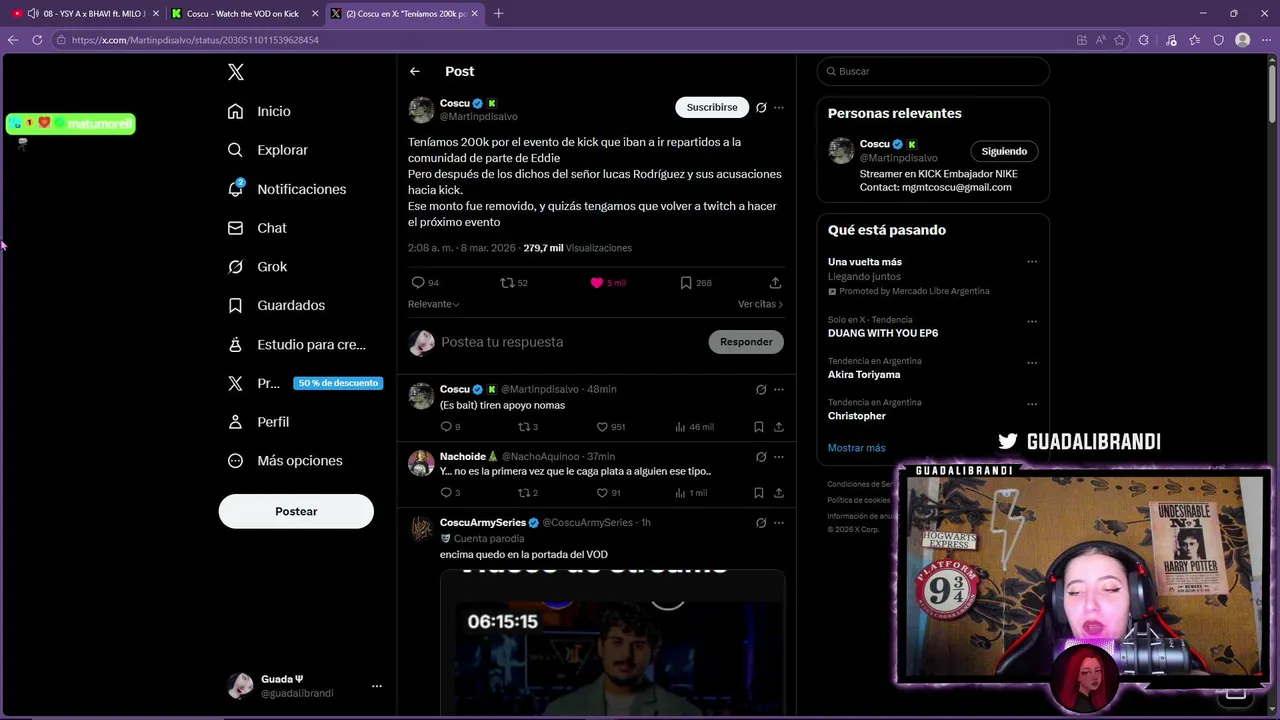Image resolution: width=1280 pixels, height=720 pixels.
Task: Open the Chat section
Action: (x=257, y=228)
